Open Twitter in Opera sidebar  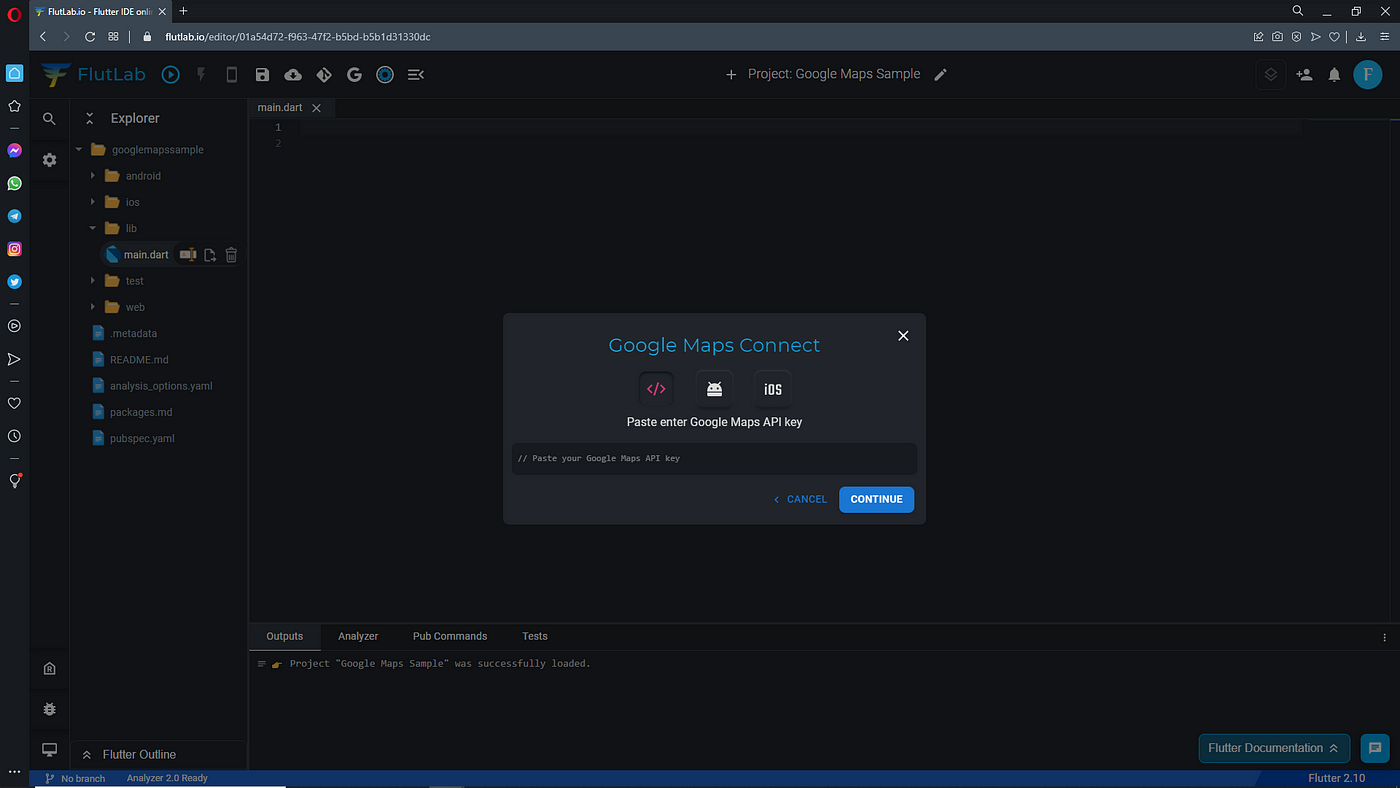(14, 282)
